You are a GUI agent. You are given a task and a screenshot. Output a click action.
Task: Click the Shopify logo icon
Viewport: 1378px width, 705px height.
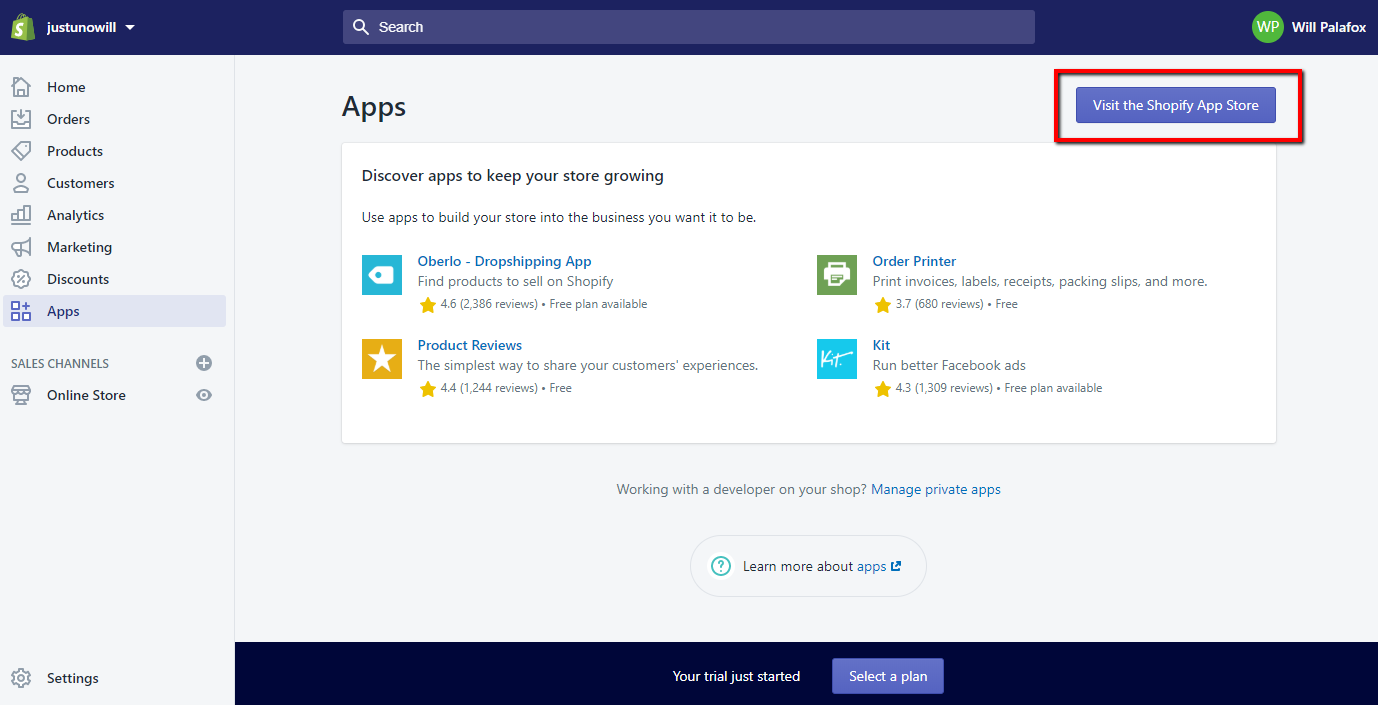[x=21, y=26]
